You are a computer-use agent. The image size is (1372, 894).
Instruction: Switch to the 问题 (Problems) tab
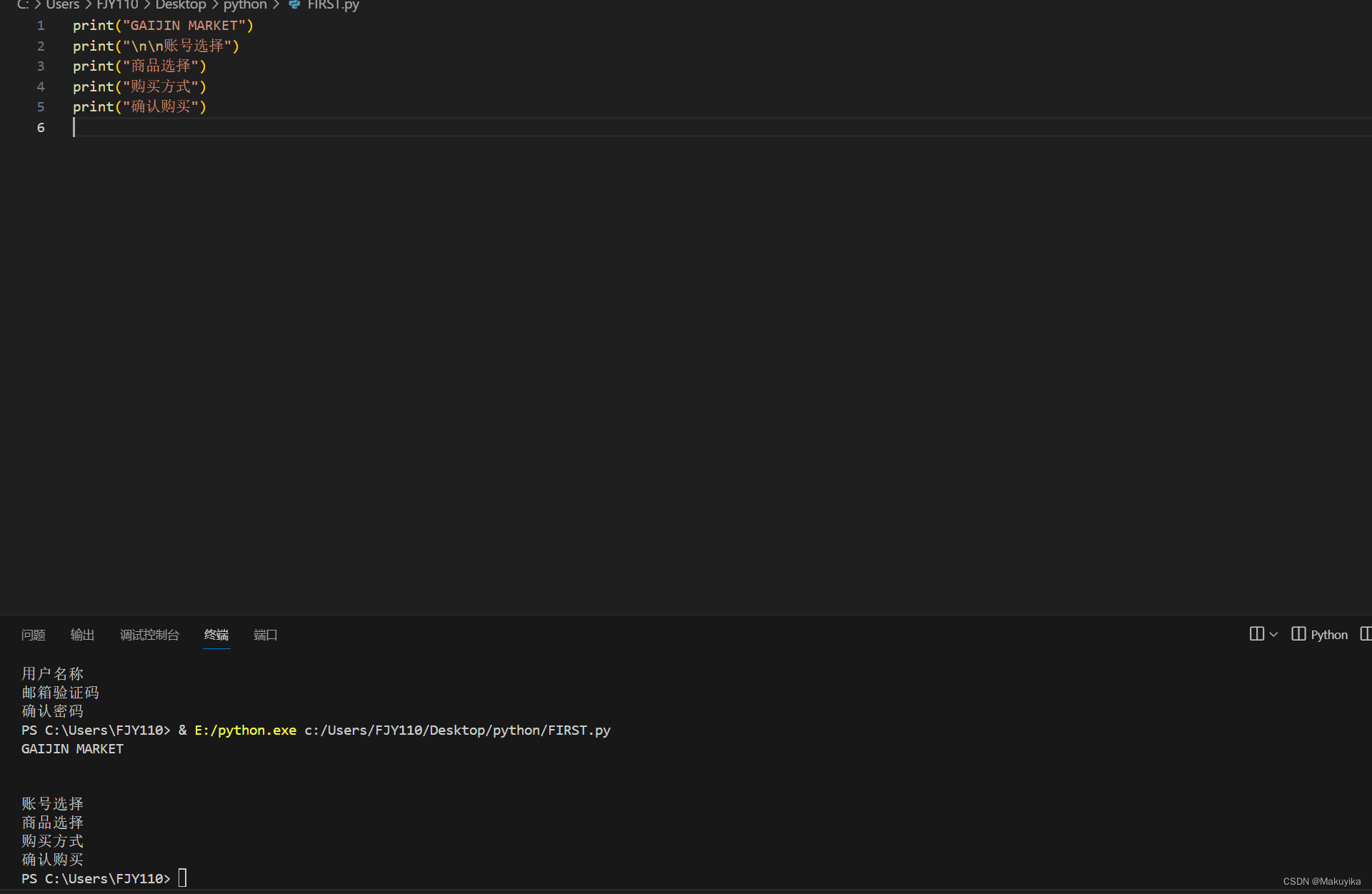[33, 634]
